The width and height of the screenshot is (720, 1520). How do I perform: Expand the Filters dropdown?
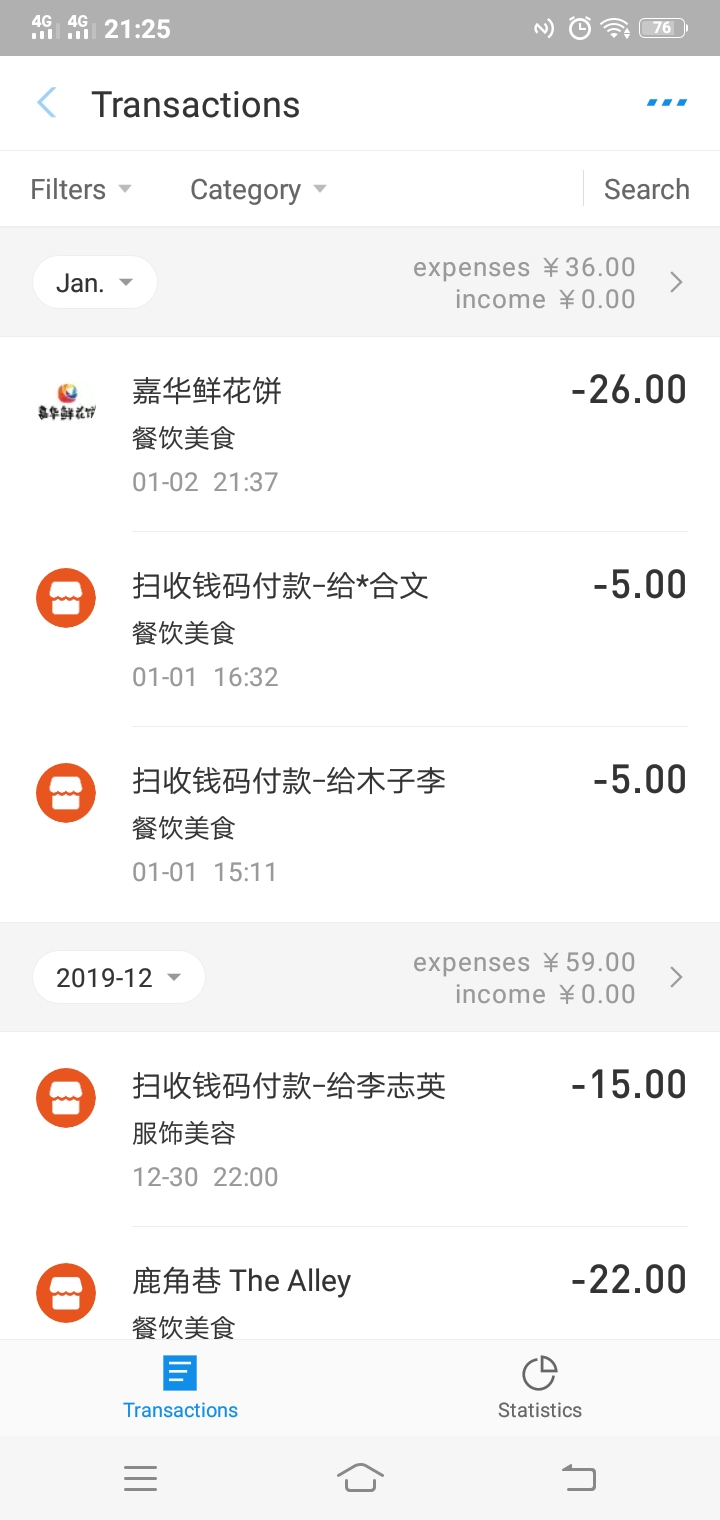click(81, 189)
